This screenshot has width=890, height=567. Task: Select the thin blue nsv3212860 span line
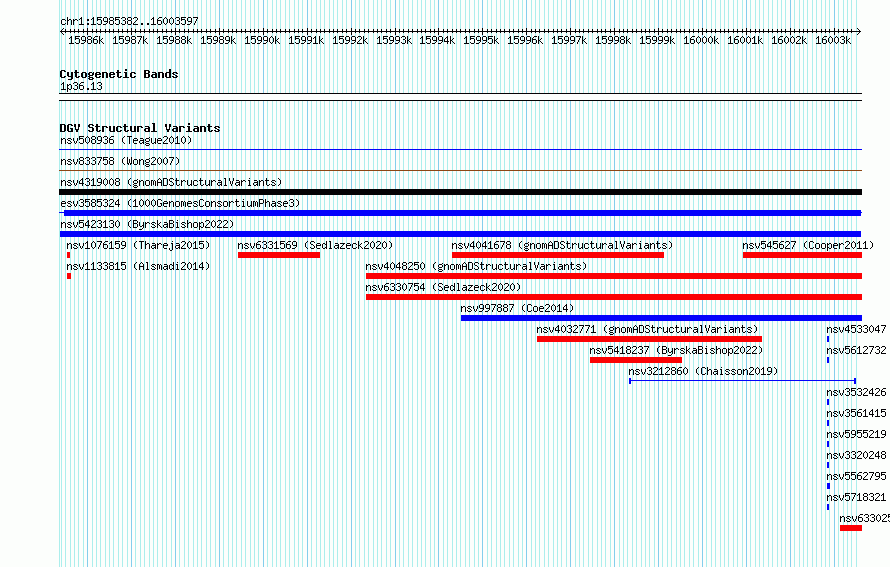[x=742, y=381]
